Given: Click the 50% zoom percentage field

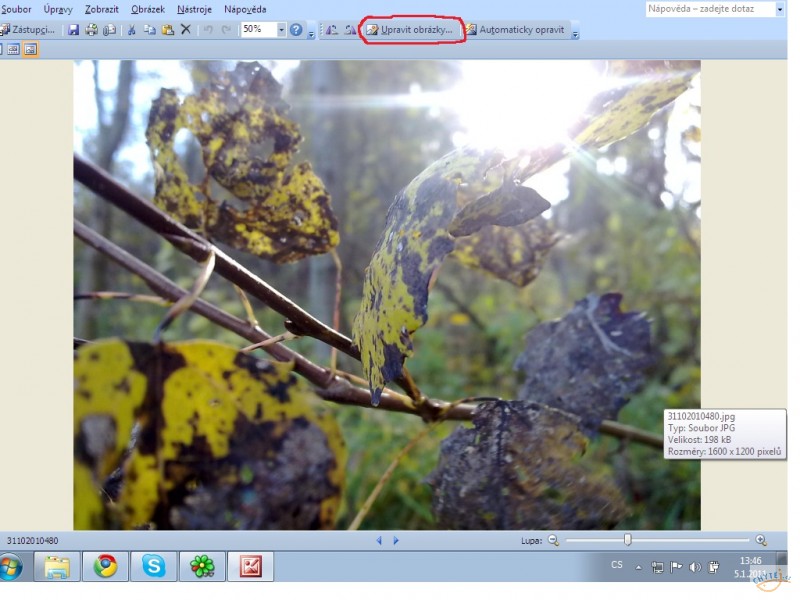Looking at the screenshot, I should (x=259, y=29).
